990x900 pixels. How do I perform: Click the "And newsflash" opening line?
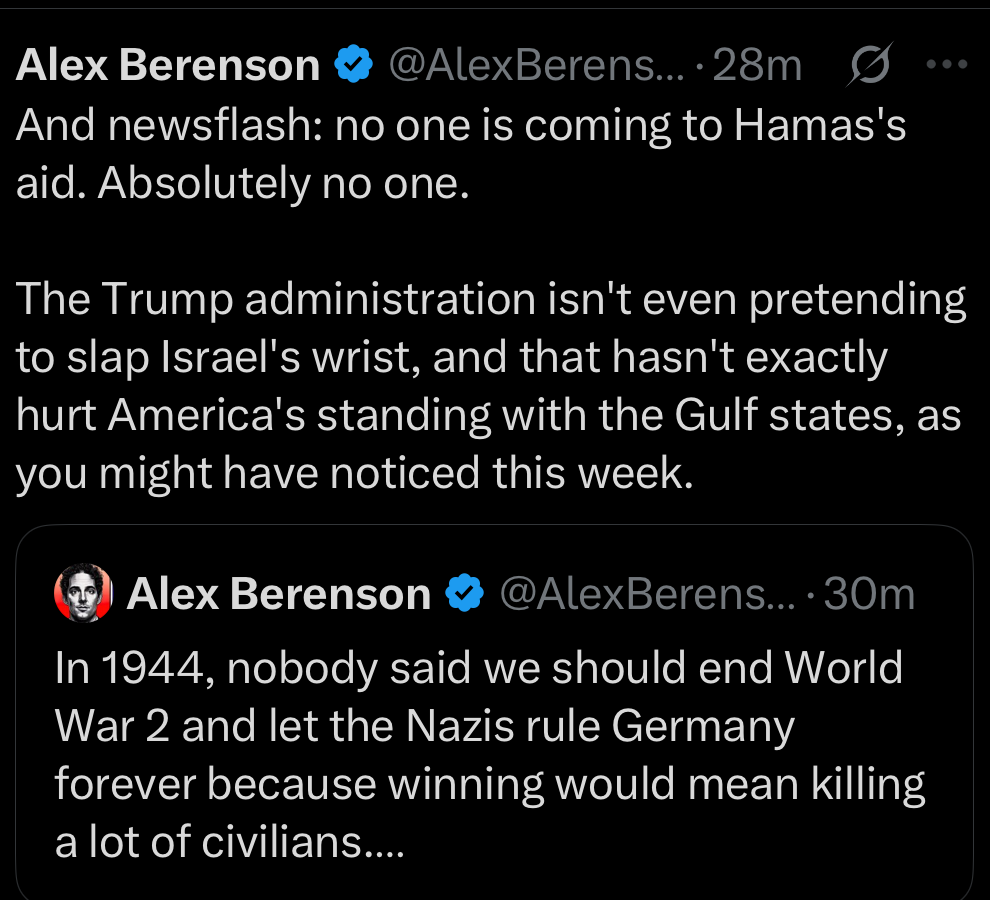coord(160,128)
